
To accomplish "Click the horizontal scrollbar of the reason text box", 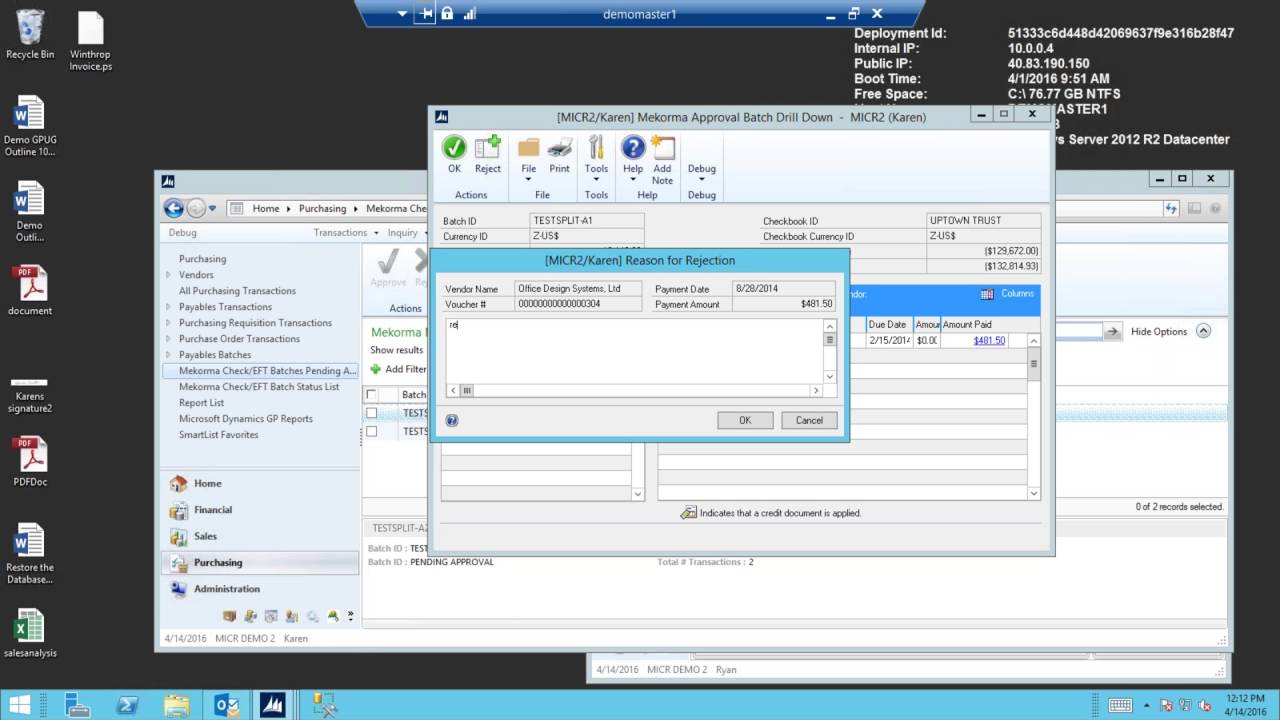I will click(x=635, y=391).
